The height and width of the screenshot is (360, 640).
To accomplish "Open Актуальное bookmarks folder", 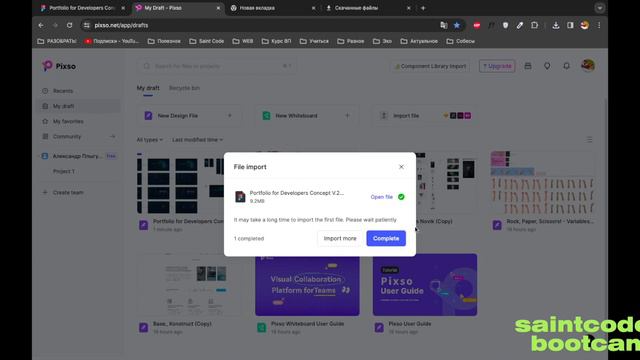I will [x=419, y=41].
